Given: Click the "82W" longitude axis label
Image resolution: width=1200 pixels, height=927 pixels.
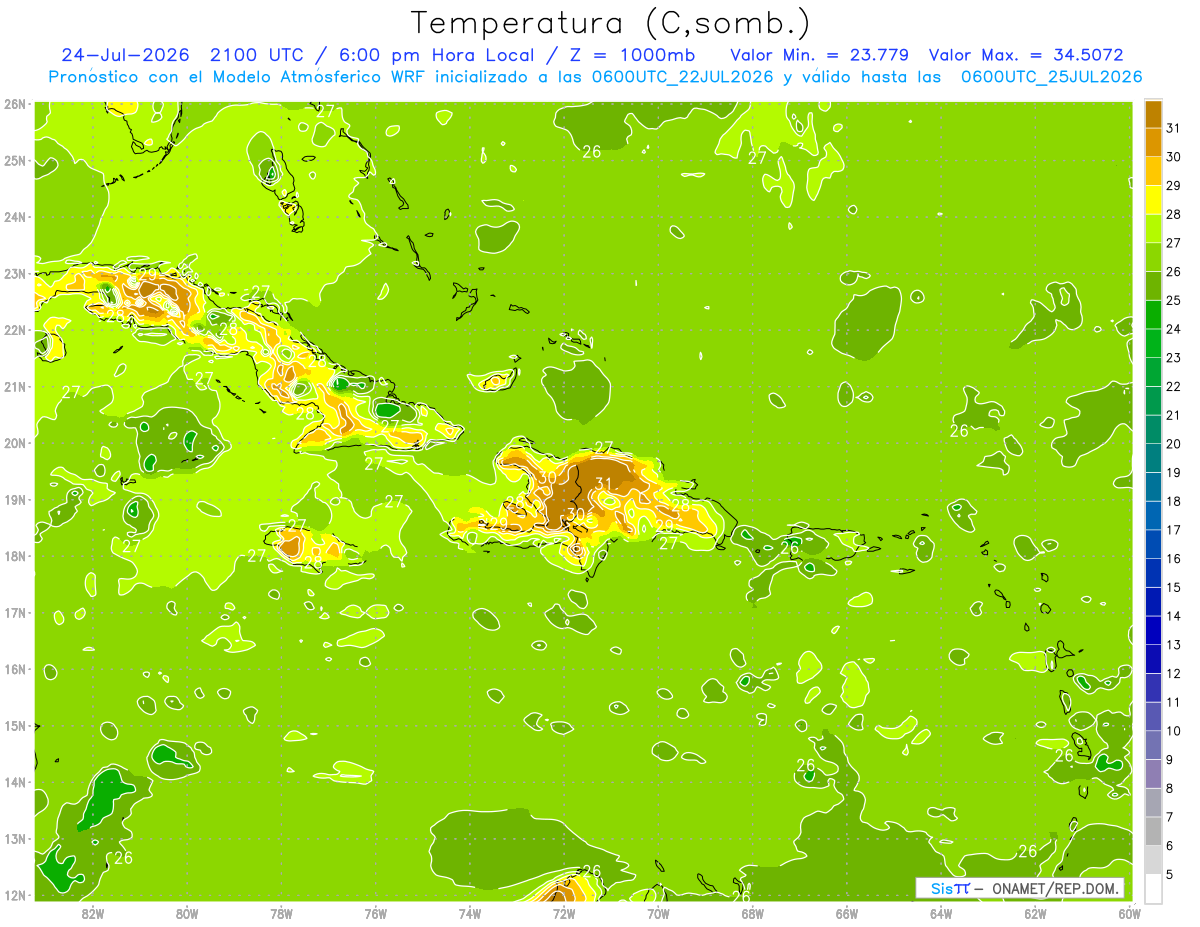Looking at the screenshot, I should (92, 912).
